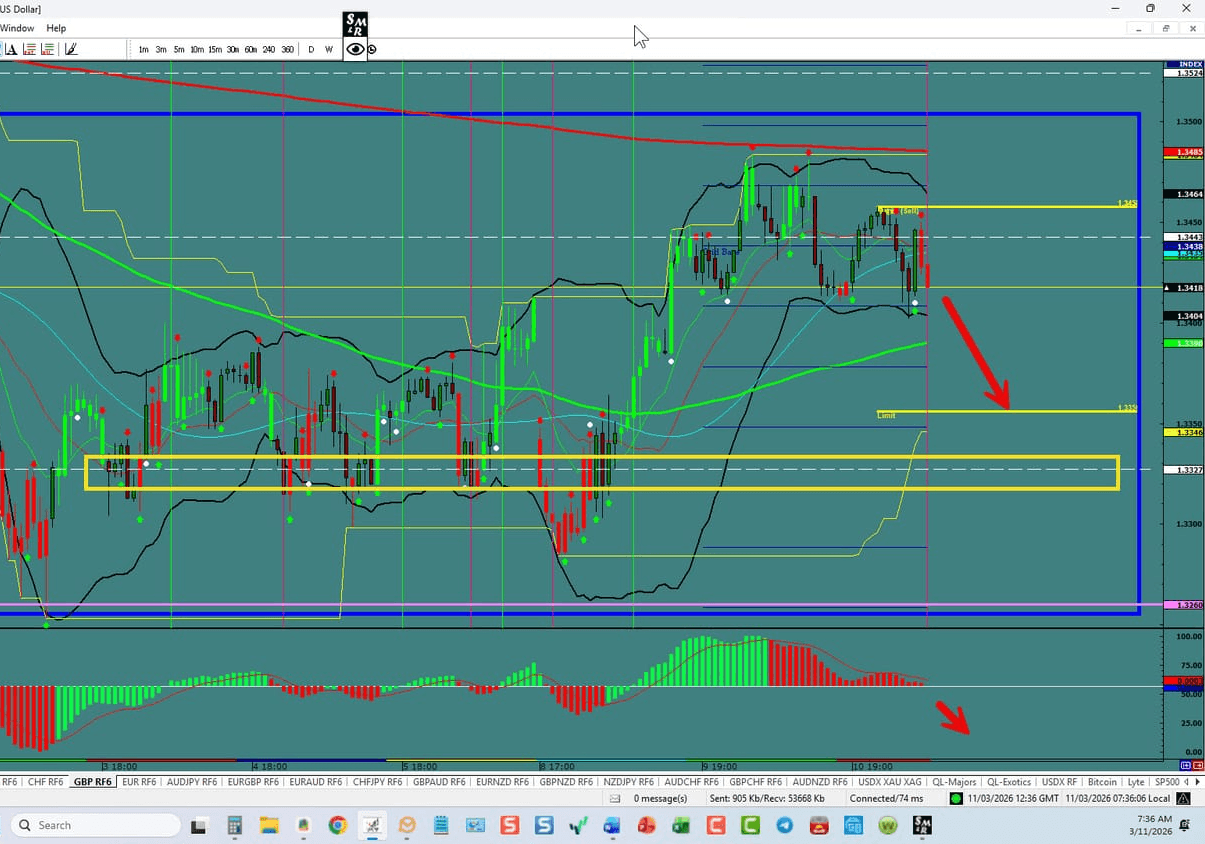Open the SMR application from the taskbar
This screenshot has width=1205, height=844.
coord(922,825)
